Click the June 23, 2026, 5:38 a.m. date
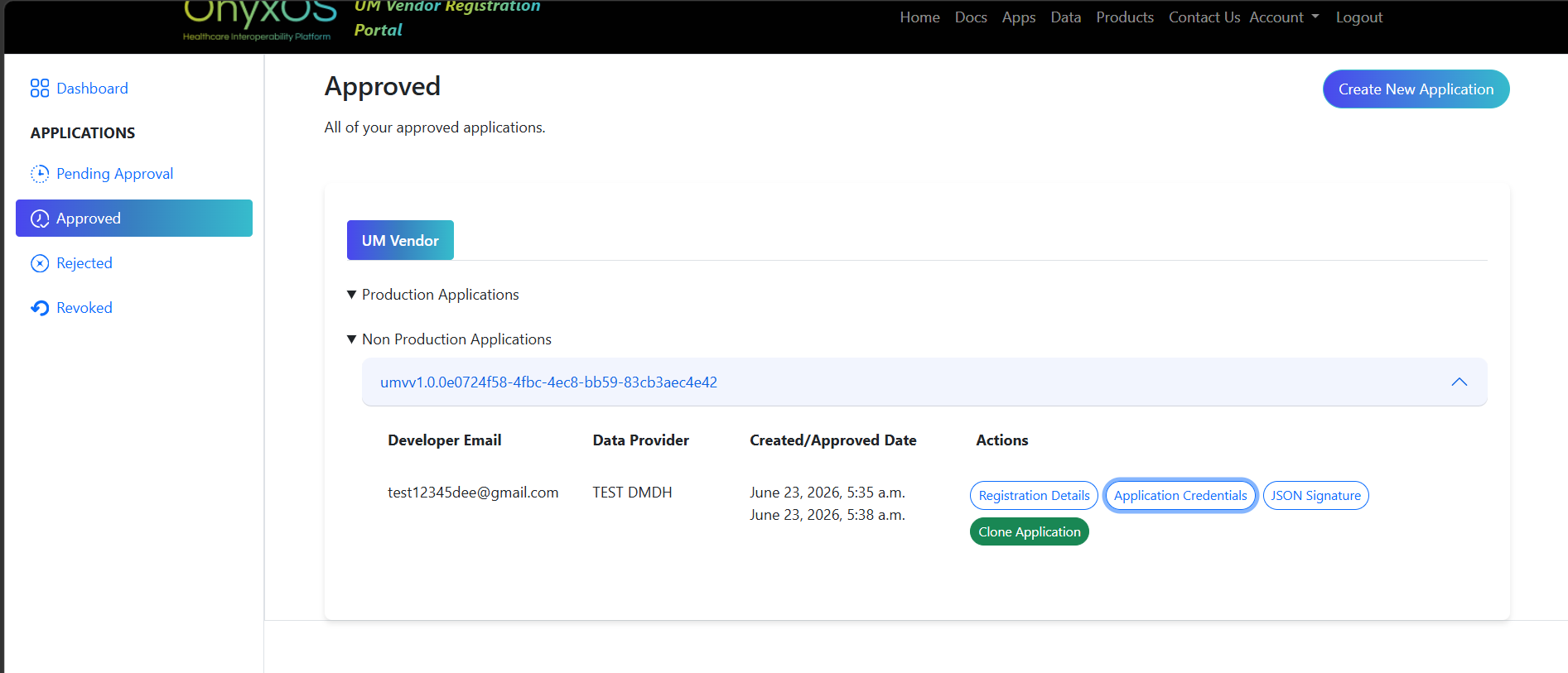The width and height of the screenshot is (1568, 673). pos(827,515)
